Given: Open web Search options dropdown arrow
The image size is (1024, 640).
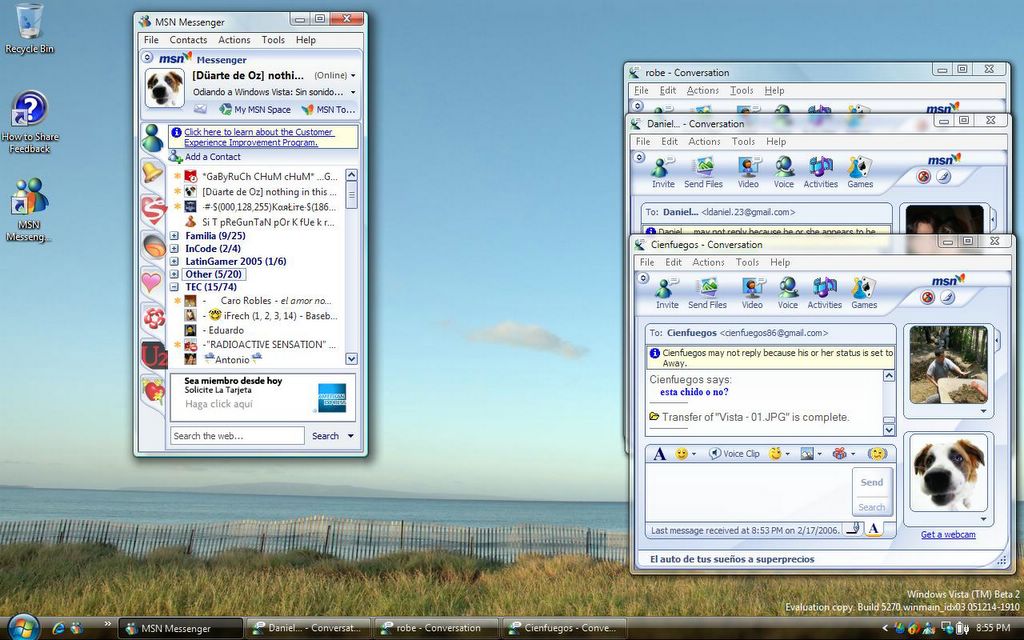Looking at the screenshot, I should click(x=351, y=436).
